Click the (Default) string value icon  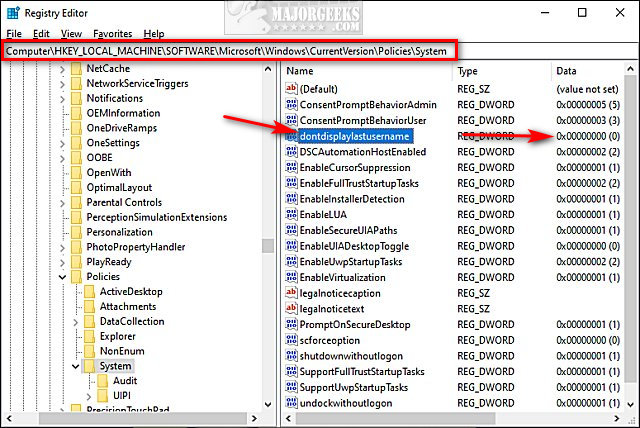coord(291,89)
